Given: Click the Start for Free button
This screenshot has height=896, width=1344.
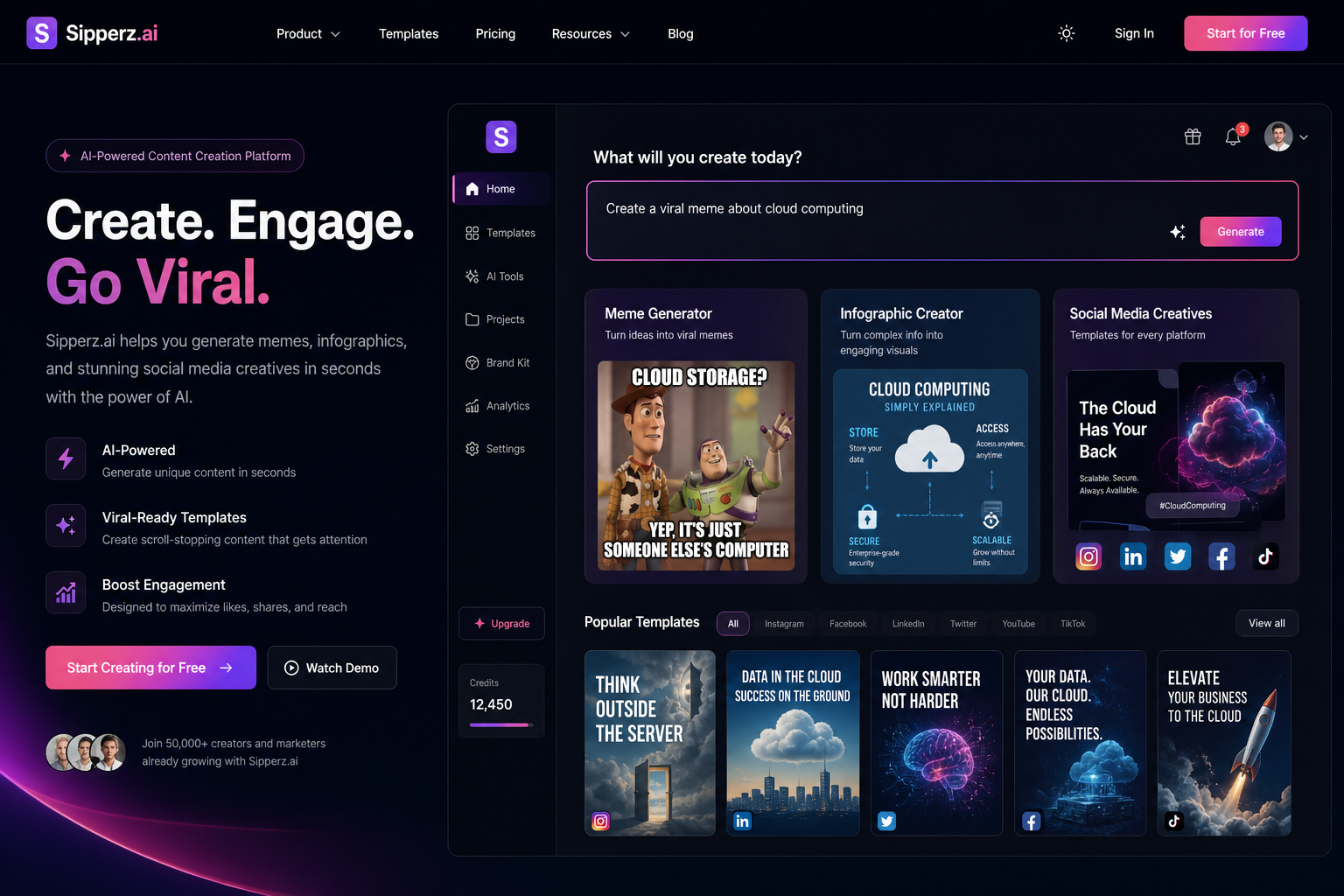Looking at the screenshot, I should click(1245, 33).
